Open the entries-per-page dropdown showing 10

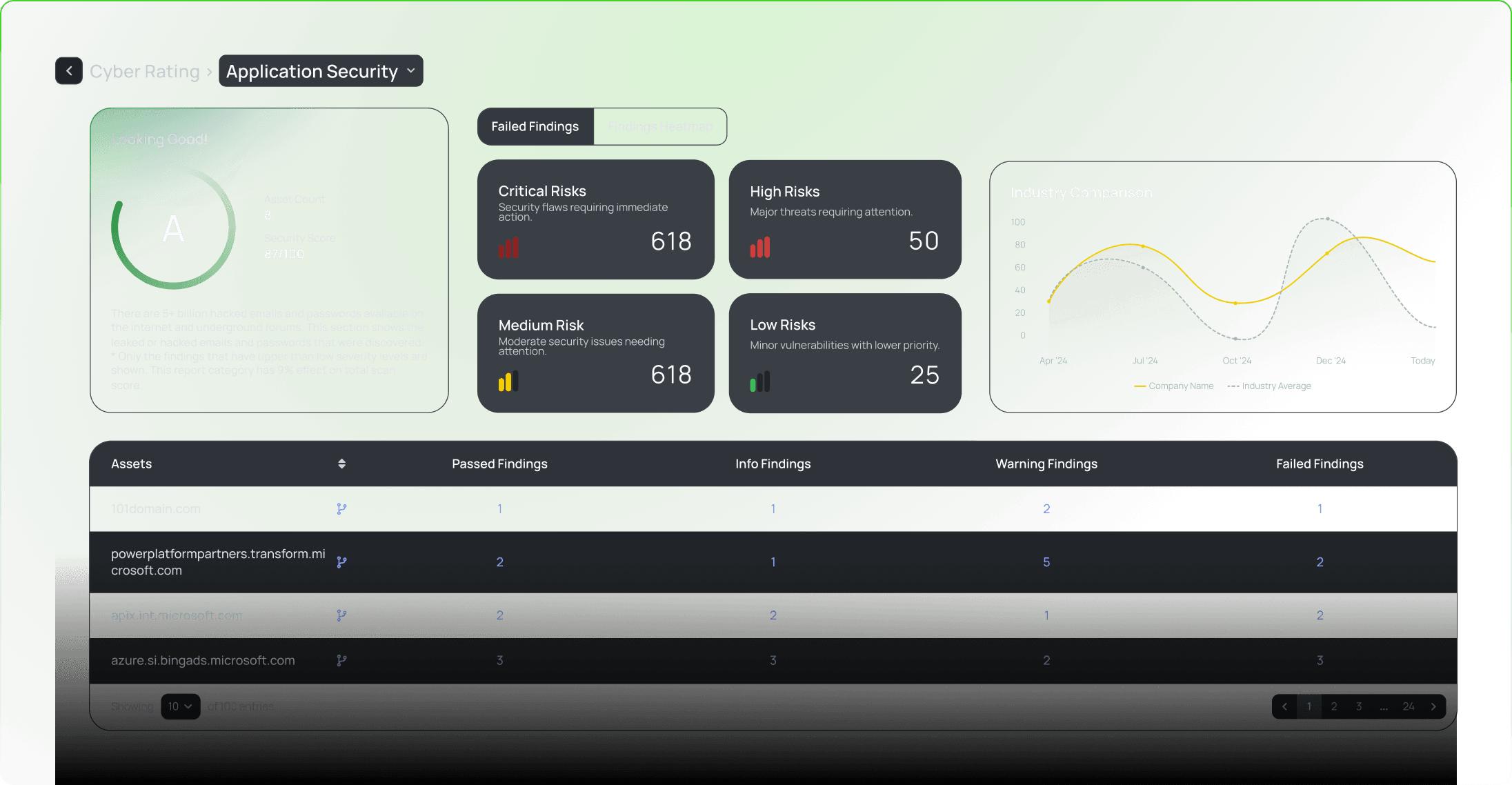coord(180,706)
